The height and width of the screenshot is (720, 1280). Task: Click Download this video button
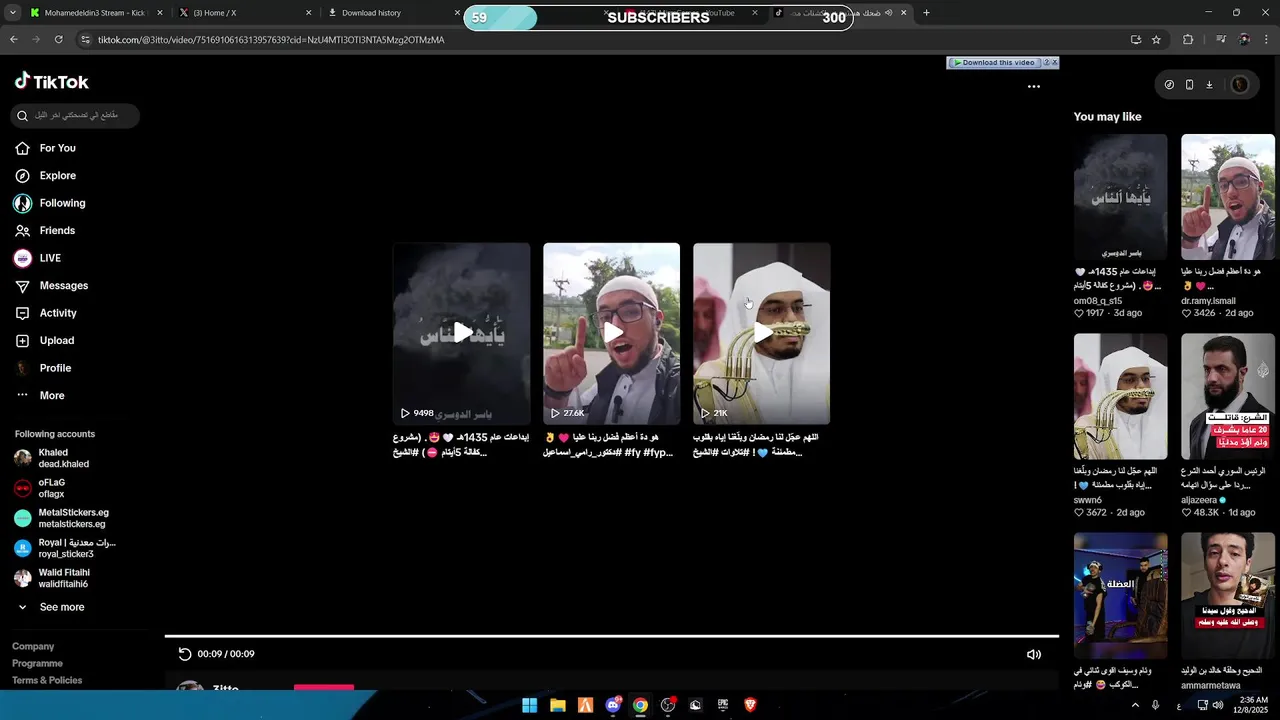pos(994,62)
